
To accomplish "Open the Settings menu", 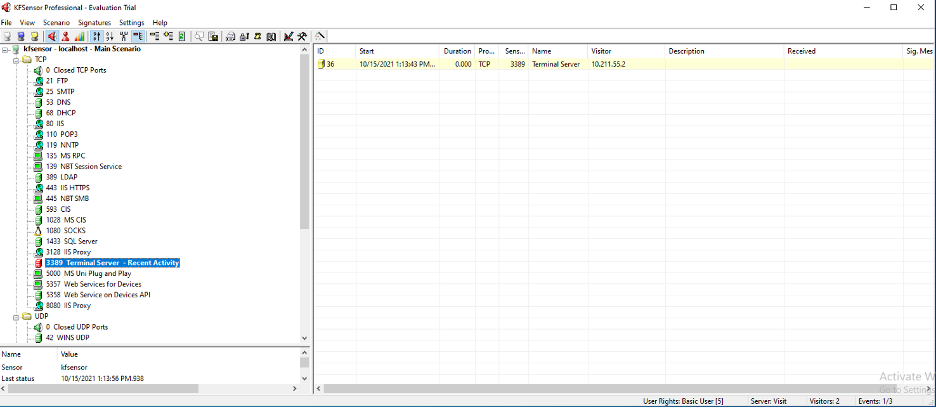I will tap(132, 22).
